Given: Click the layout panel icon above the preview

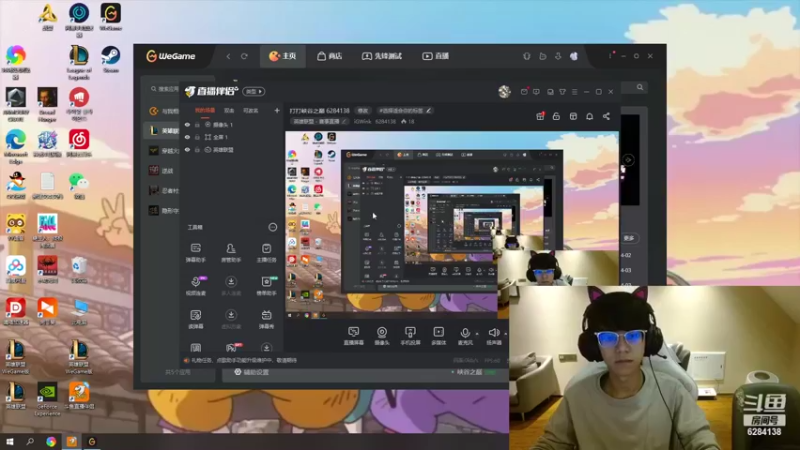Looking at the screenshot, I should pyautogui.click(x=573, y=116).
